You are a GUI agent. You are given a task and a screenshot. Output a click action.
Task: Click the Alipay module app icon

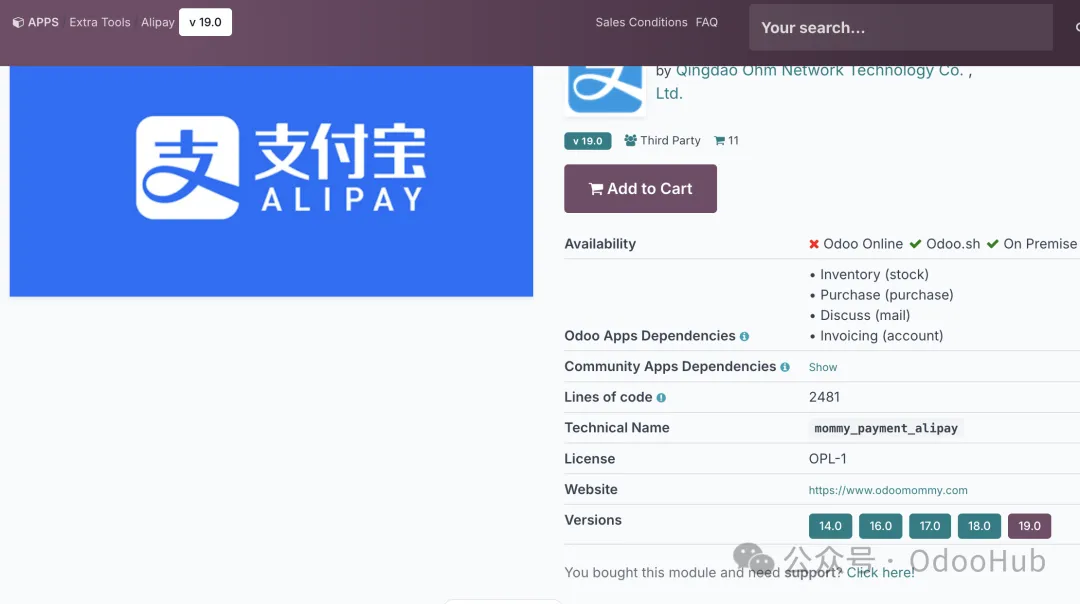click(x=605, y=89)
